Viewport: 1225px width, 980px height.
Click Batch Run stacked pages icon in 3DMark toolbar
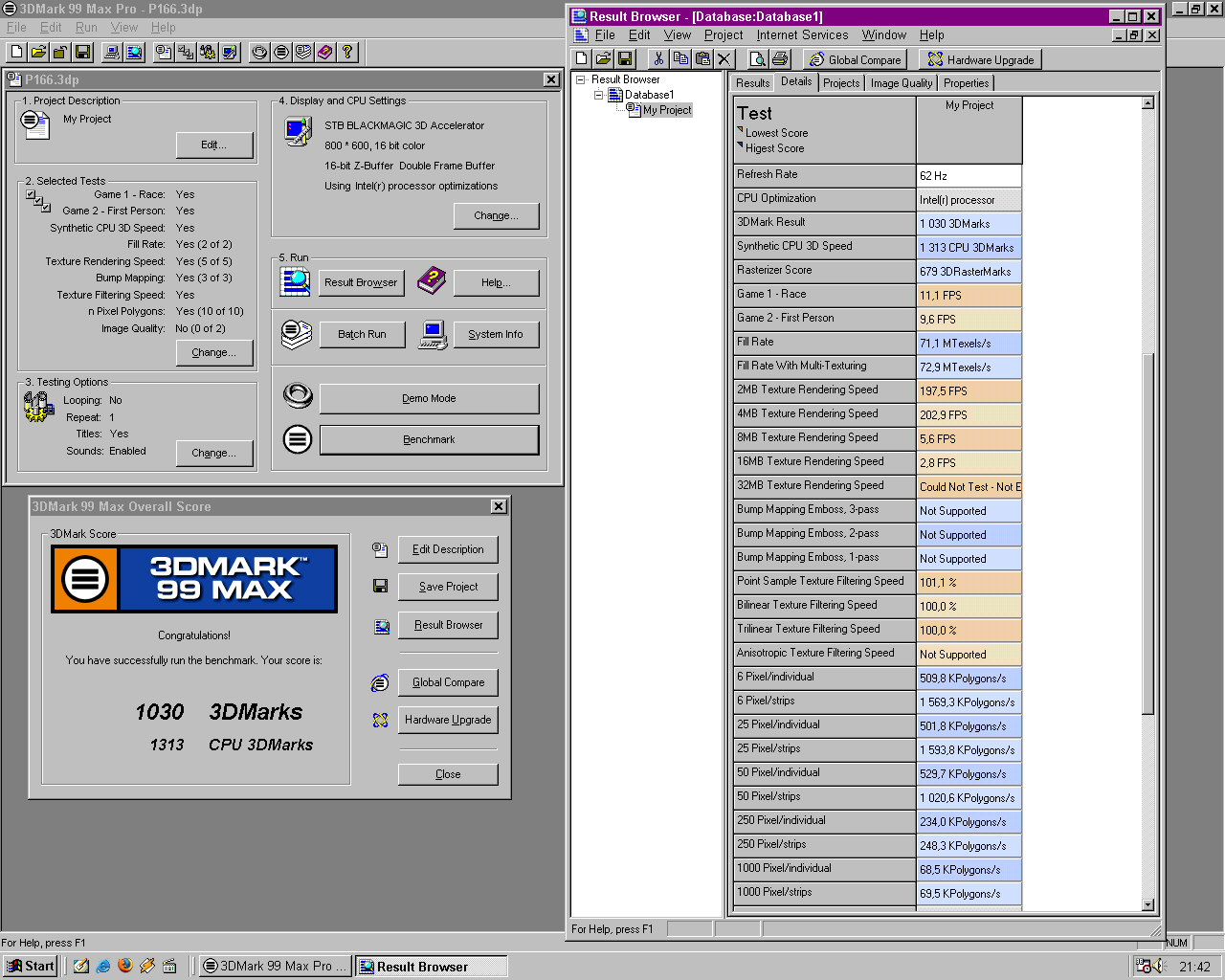[303, 53]
